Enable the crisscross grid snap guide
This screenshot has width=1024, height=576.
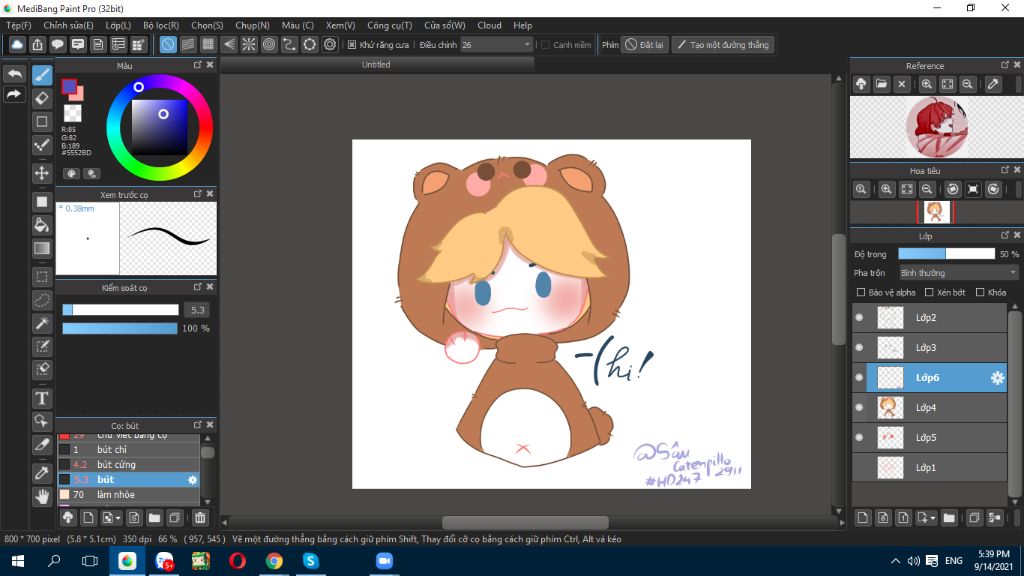[x=208, y=44]
